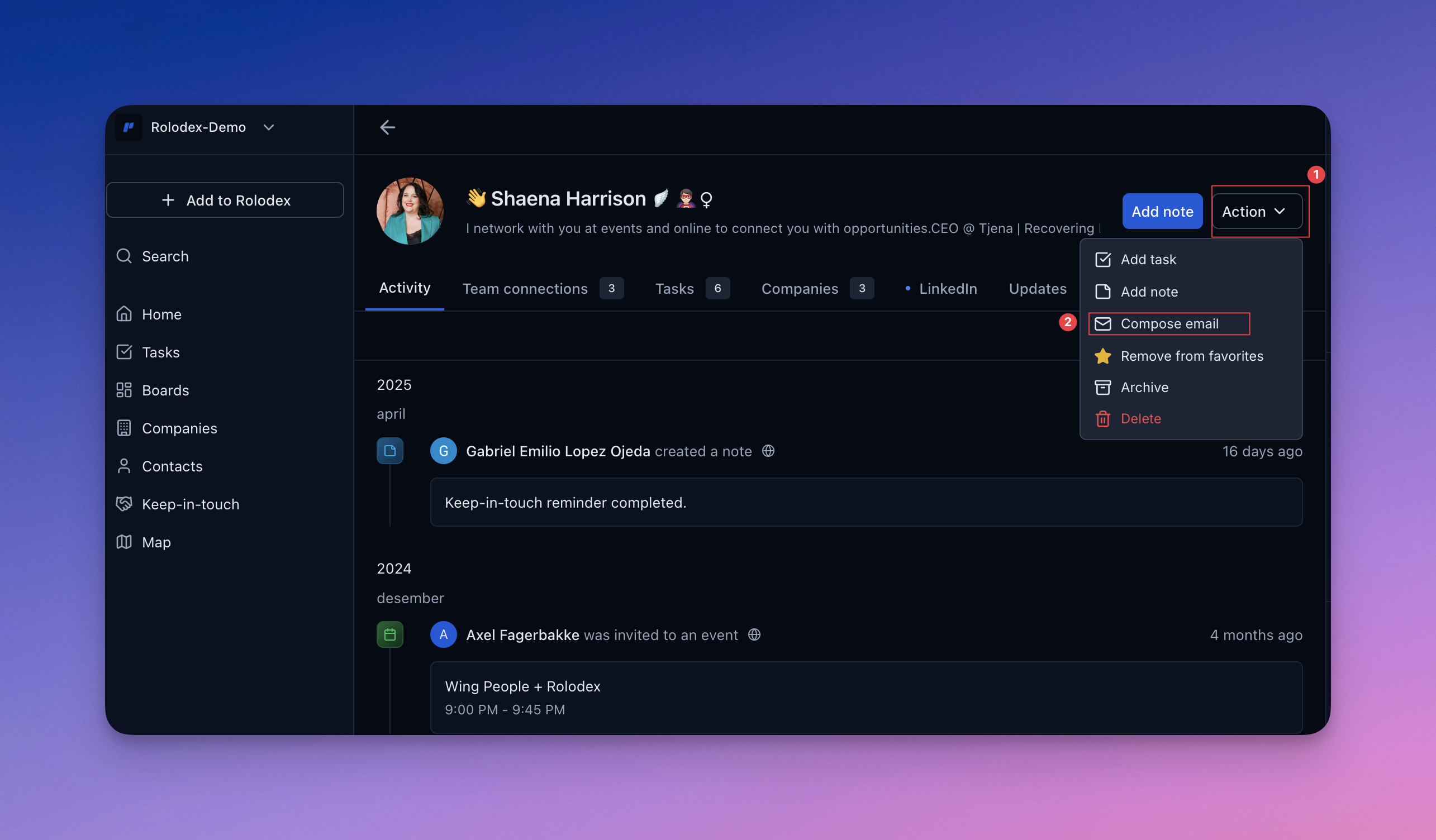
Task: Select Delete in the Action menu
Action: [1140, 418]
